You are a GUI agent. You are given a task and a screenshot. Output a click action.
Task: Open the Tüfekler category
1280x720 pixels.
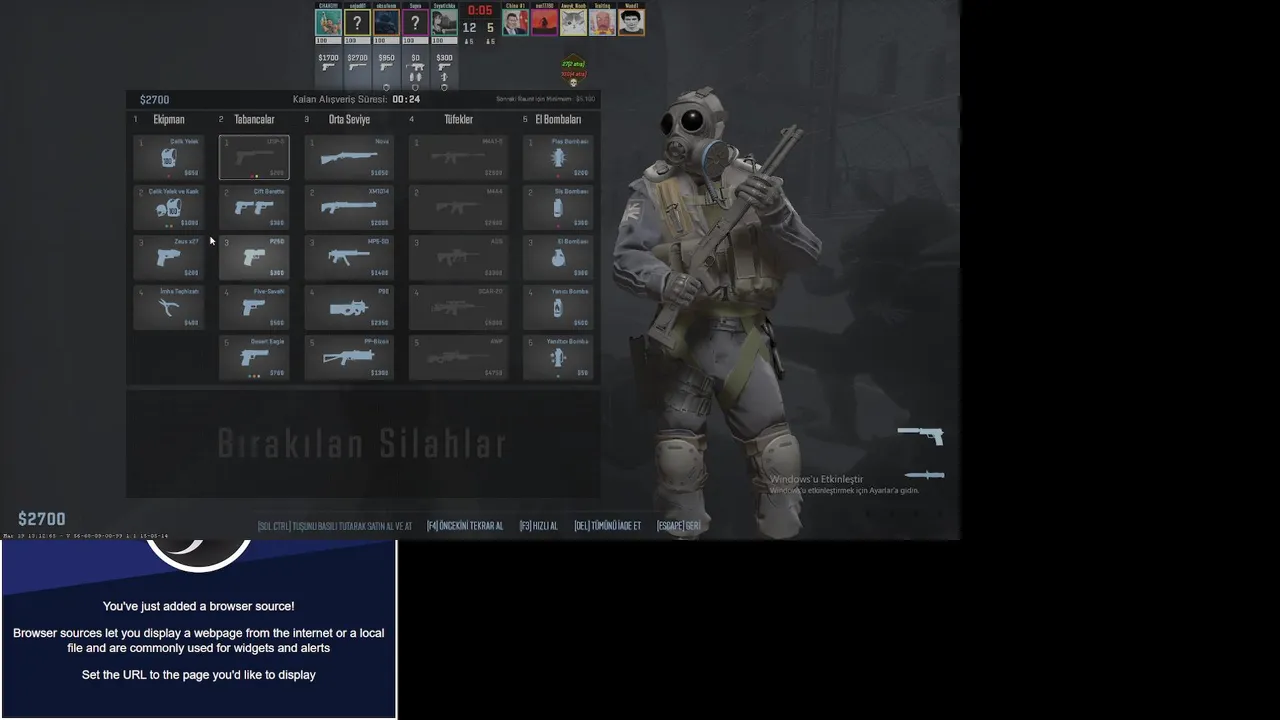point(458,120)
